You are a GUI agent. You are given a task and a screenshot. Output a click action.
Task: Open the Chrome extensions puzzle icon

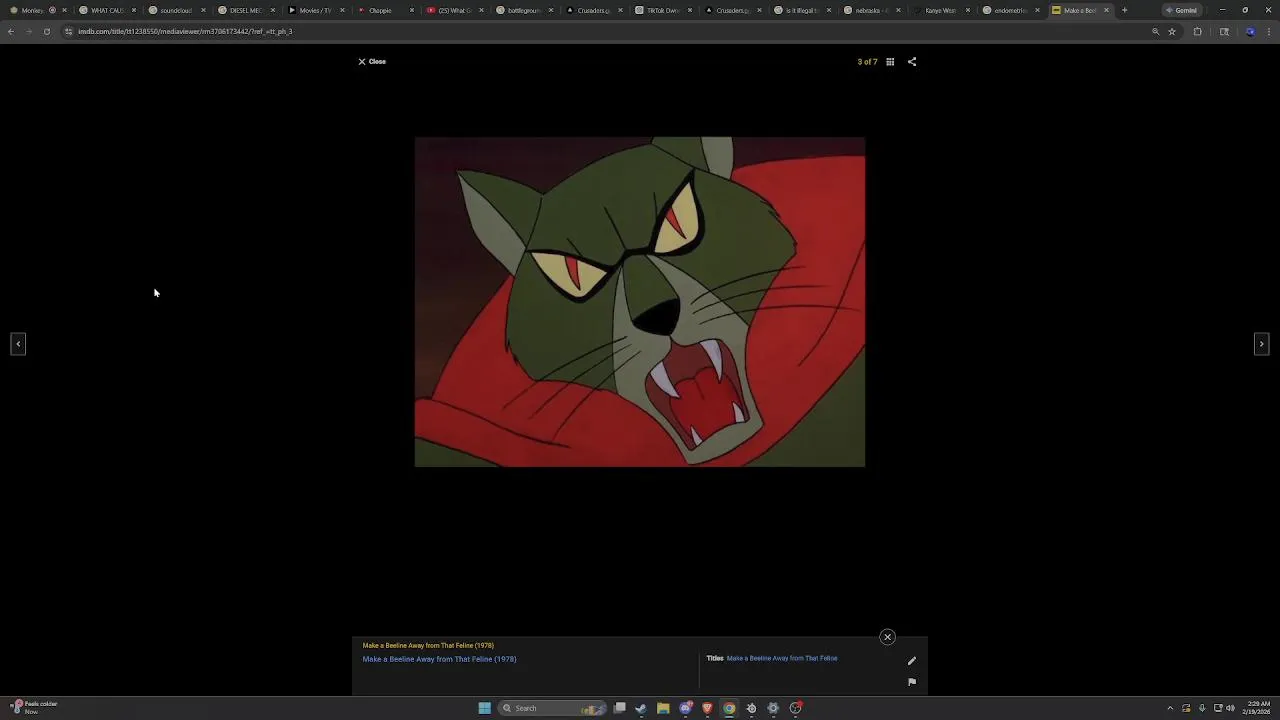pos(1197,31)
